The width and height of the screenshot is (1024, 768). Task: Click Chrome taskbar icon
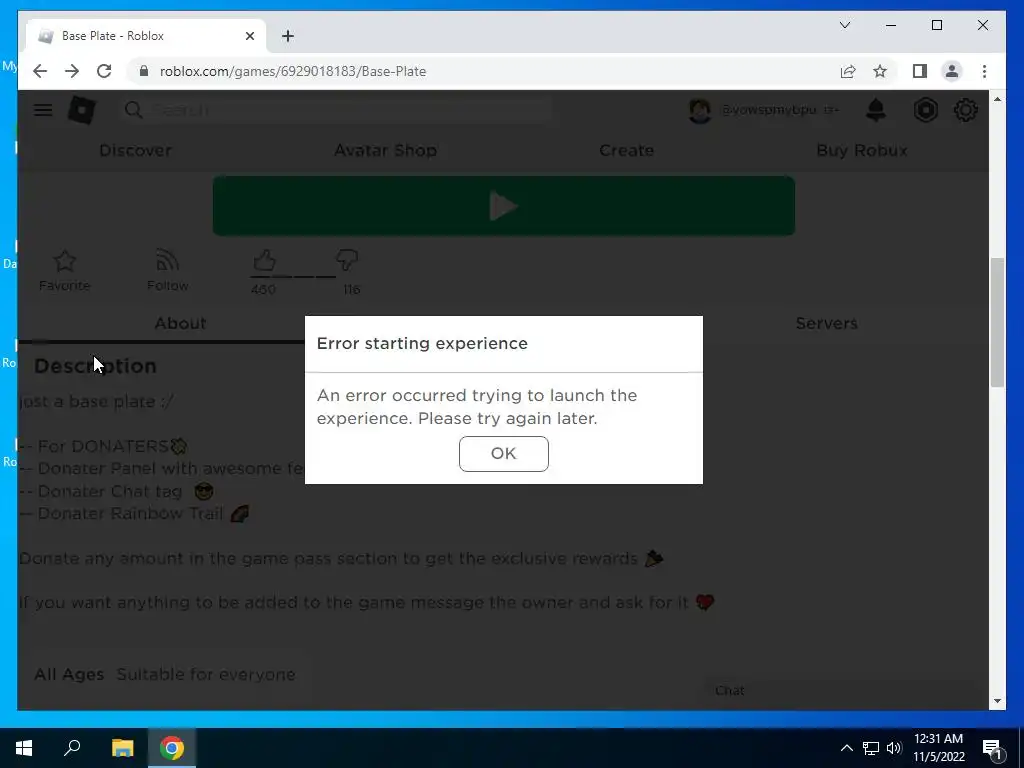pos(172,748)
